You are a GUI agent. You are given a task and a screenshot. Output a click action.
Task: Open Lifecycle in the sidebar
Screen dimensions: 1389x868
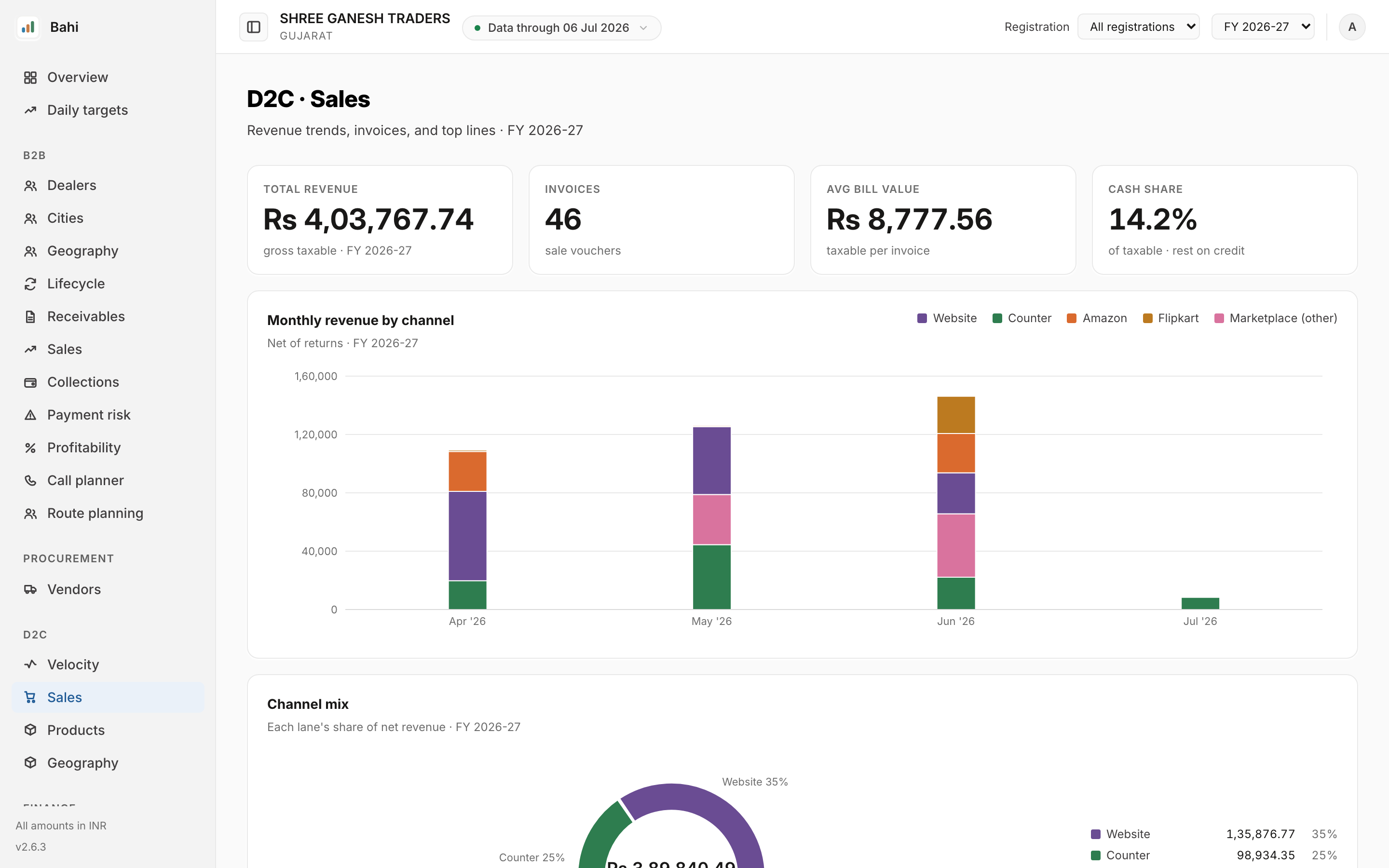(108, 284)
